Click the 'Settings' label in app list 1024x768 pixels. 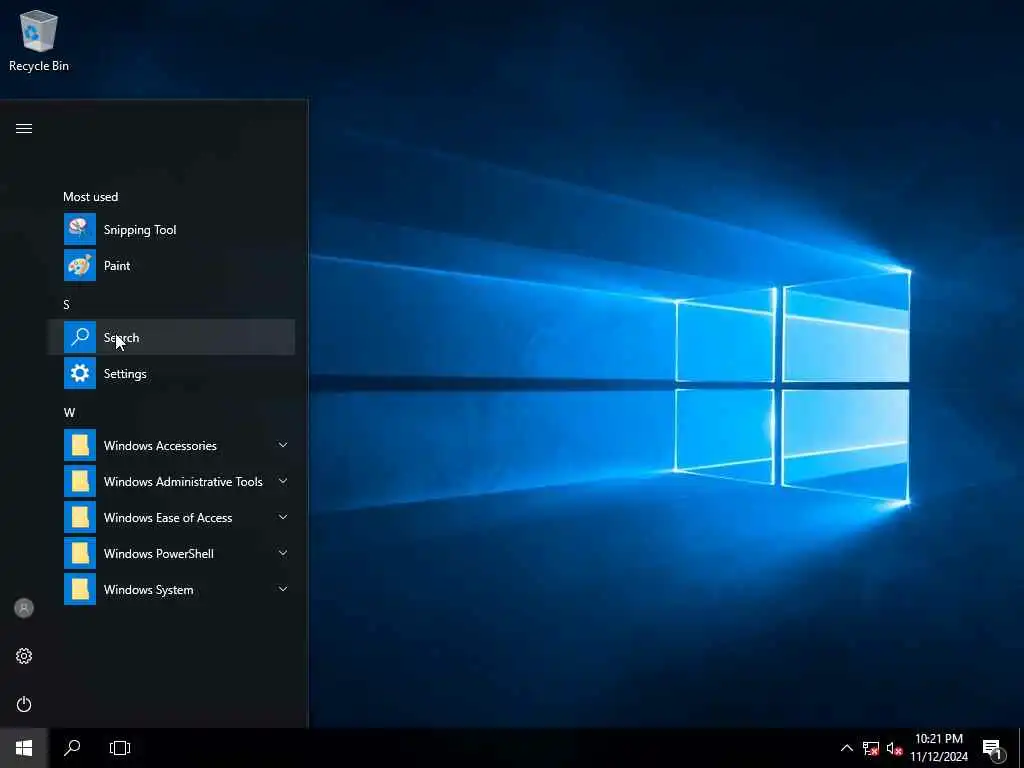coord(125,374)
